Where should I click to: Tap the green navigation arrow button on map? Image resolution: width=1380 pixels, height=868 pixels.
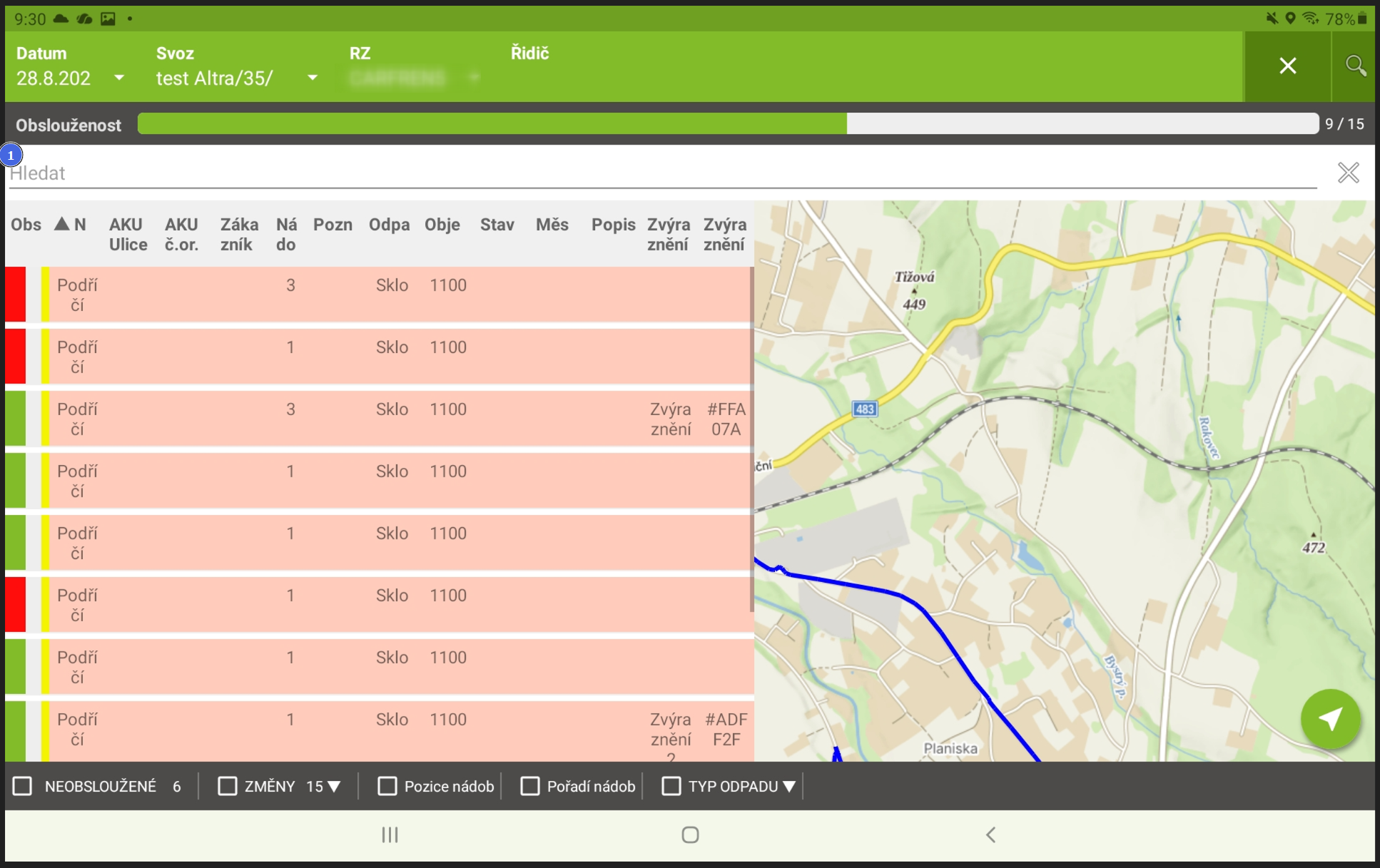[x=1330, y=718]
